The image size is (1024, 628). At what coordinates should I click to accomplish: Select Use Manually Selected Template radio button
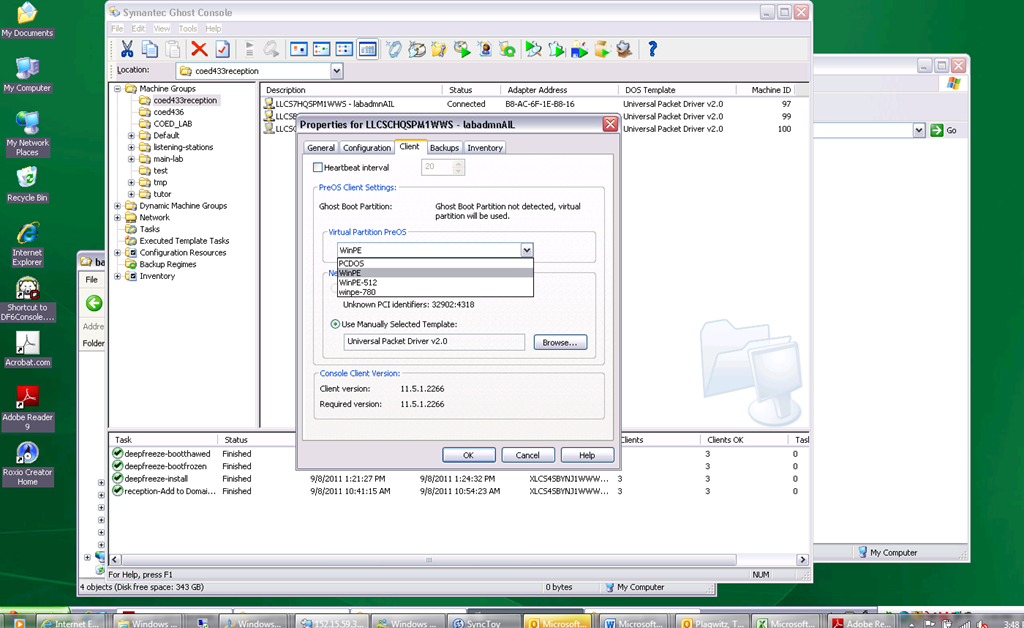[x=335, y=324]
